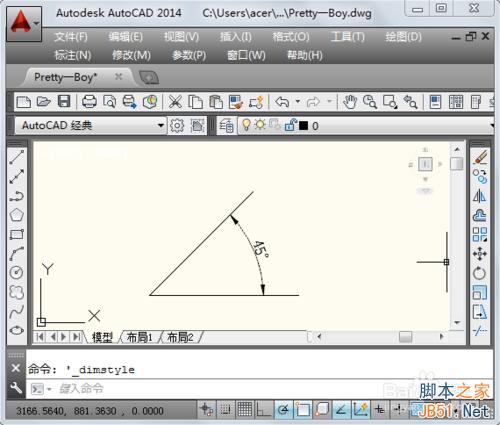Image resolution: width=500 pixels, height=425 pixels.
Task: Click the Rotate tool
Action: point(480,273)
